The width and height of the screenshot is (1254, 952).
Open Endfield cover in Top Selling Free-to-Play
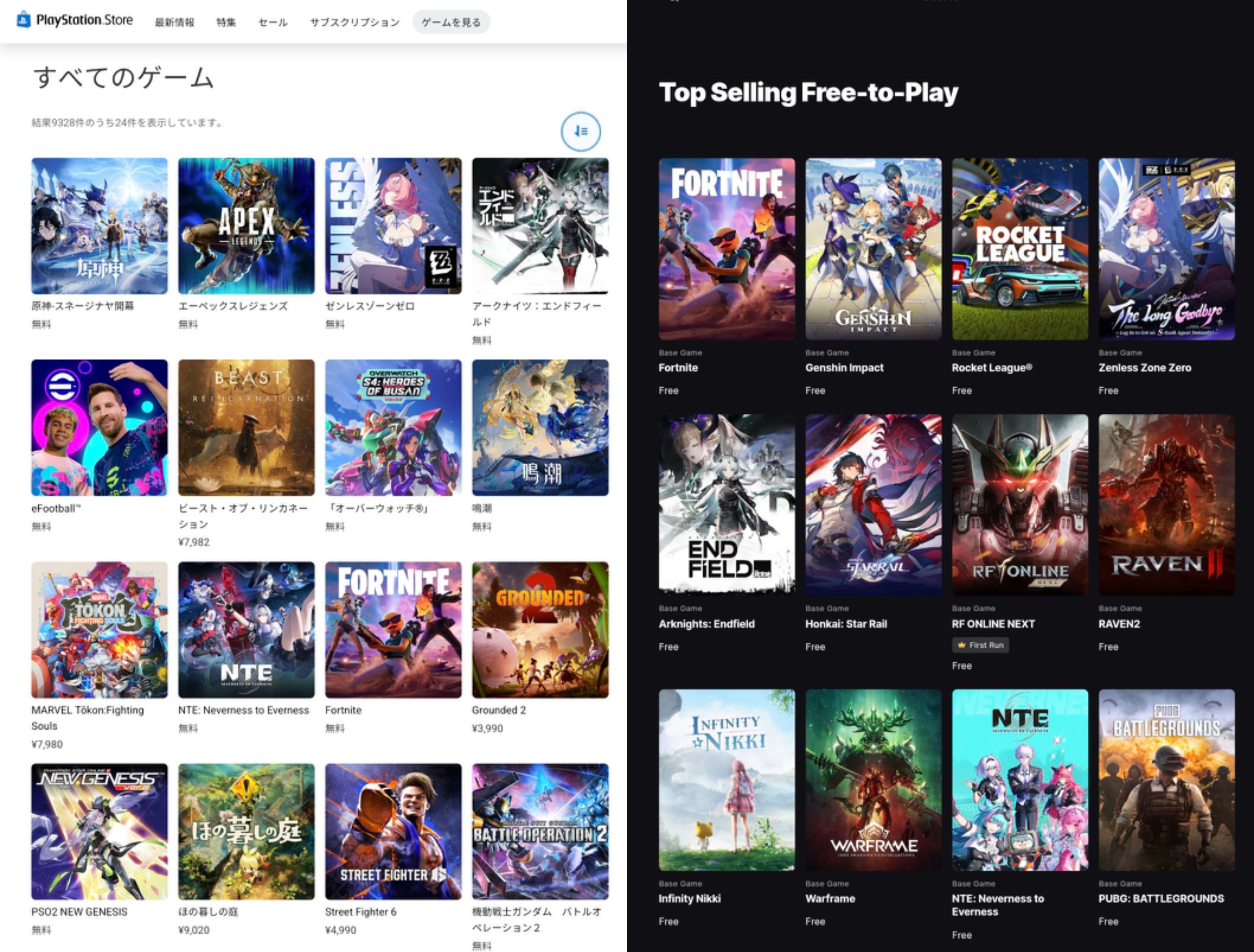(727, 505)
